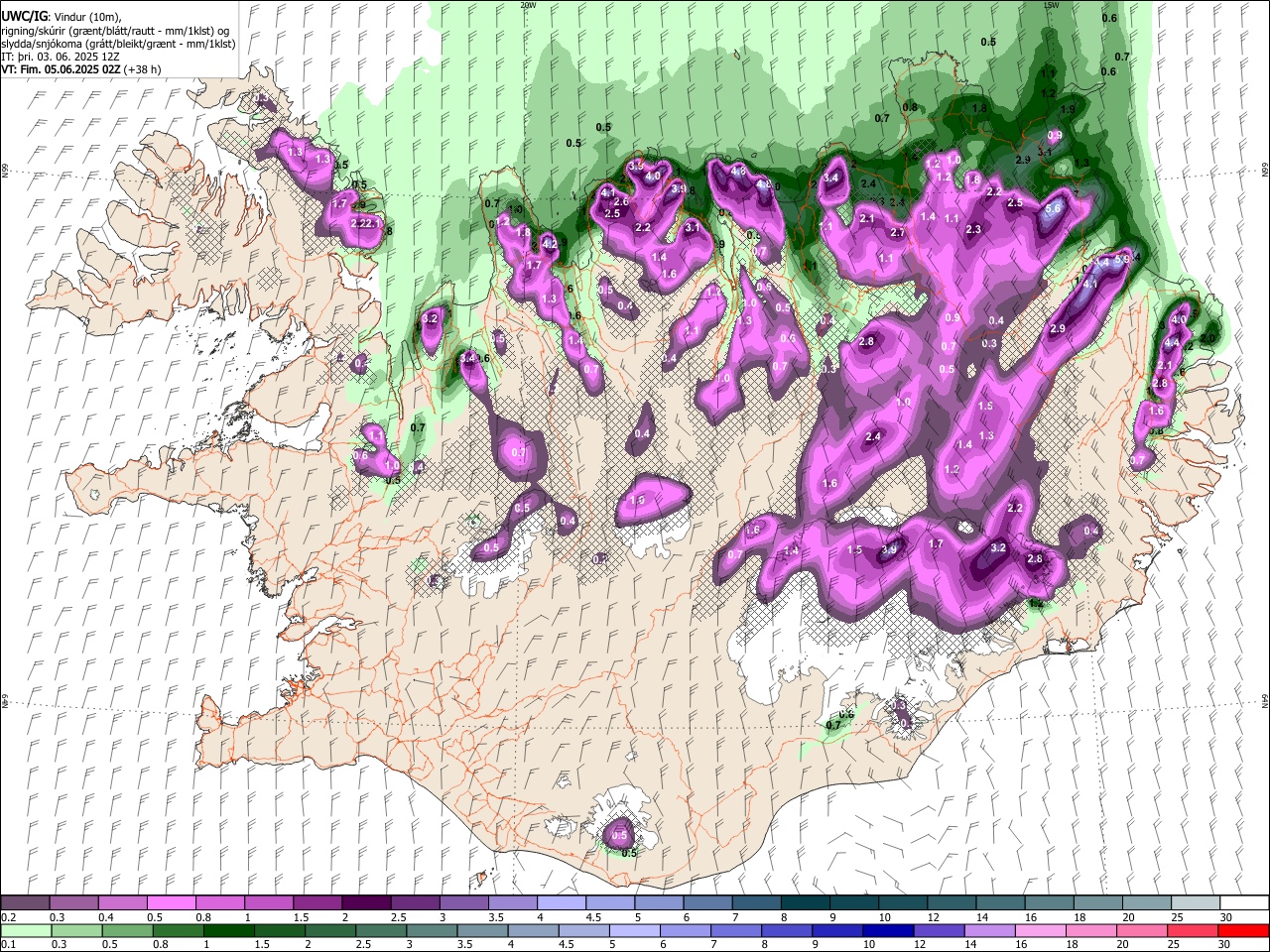Click the 'rigning/skúrir (grænt/blátt/rautt' legend line
This screenshot has width=1270, height=952.
point(115,31)
